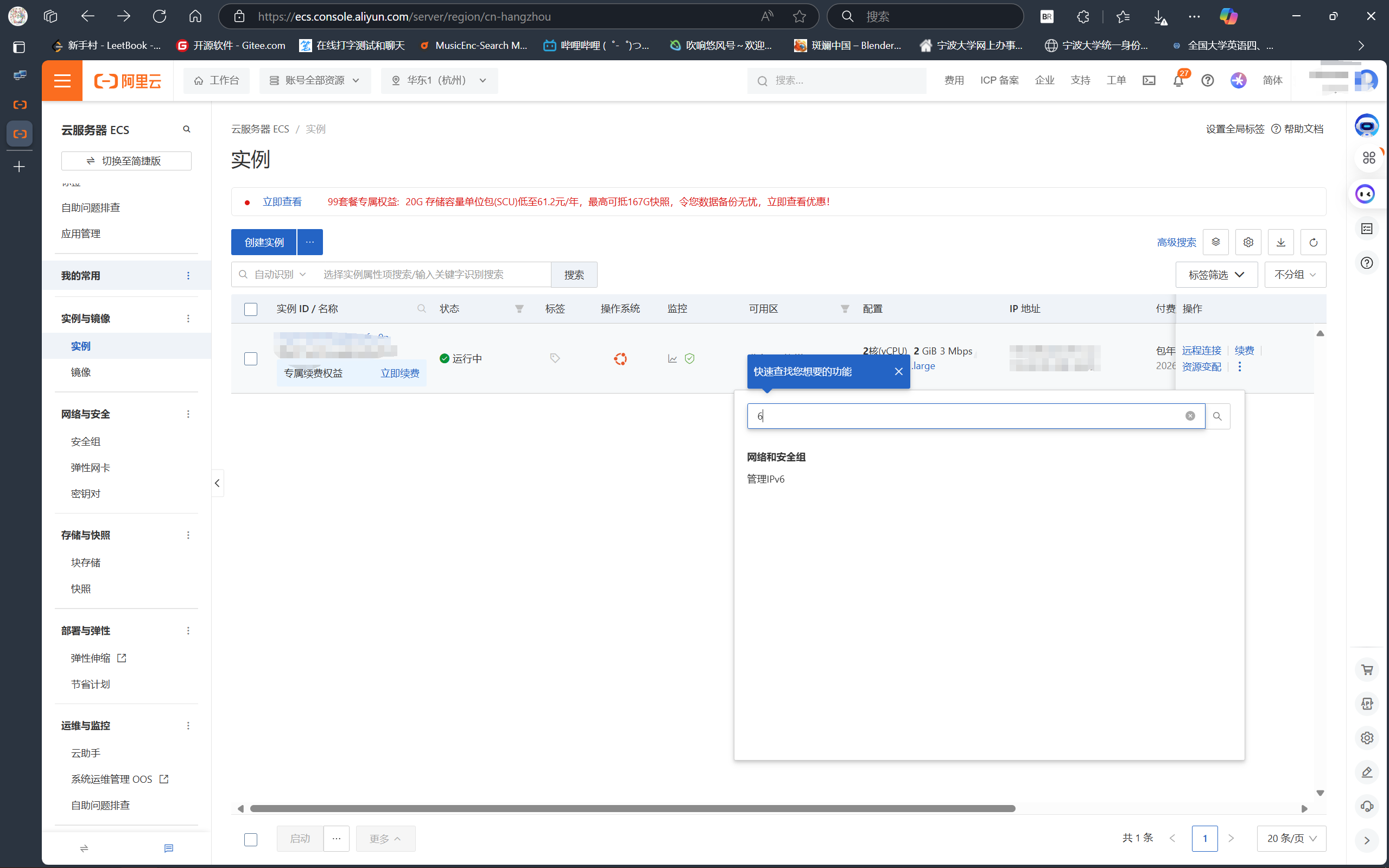The width and height of the screenshot is (1389, 868).
Task: Open 镜像 in the sidebar menu
Action: pos(81,372)
